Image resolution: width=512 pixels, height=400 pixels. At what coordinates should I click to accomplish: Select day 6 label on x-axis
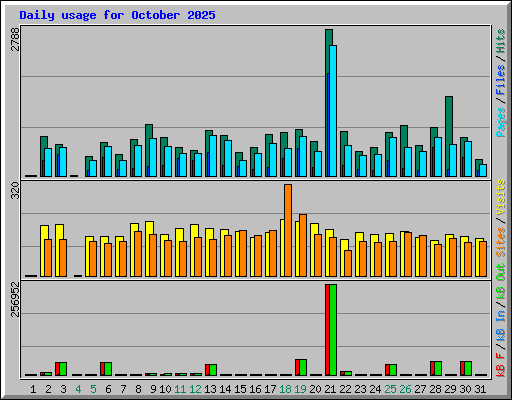[x=108, y=389]
